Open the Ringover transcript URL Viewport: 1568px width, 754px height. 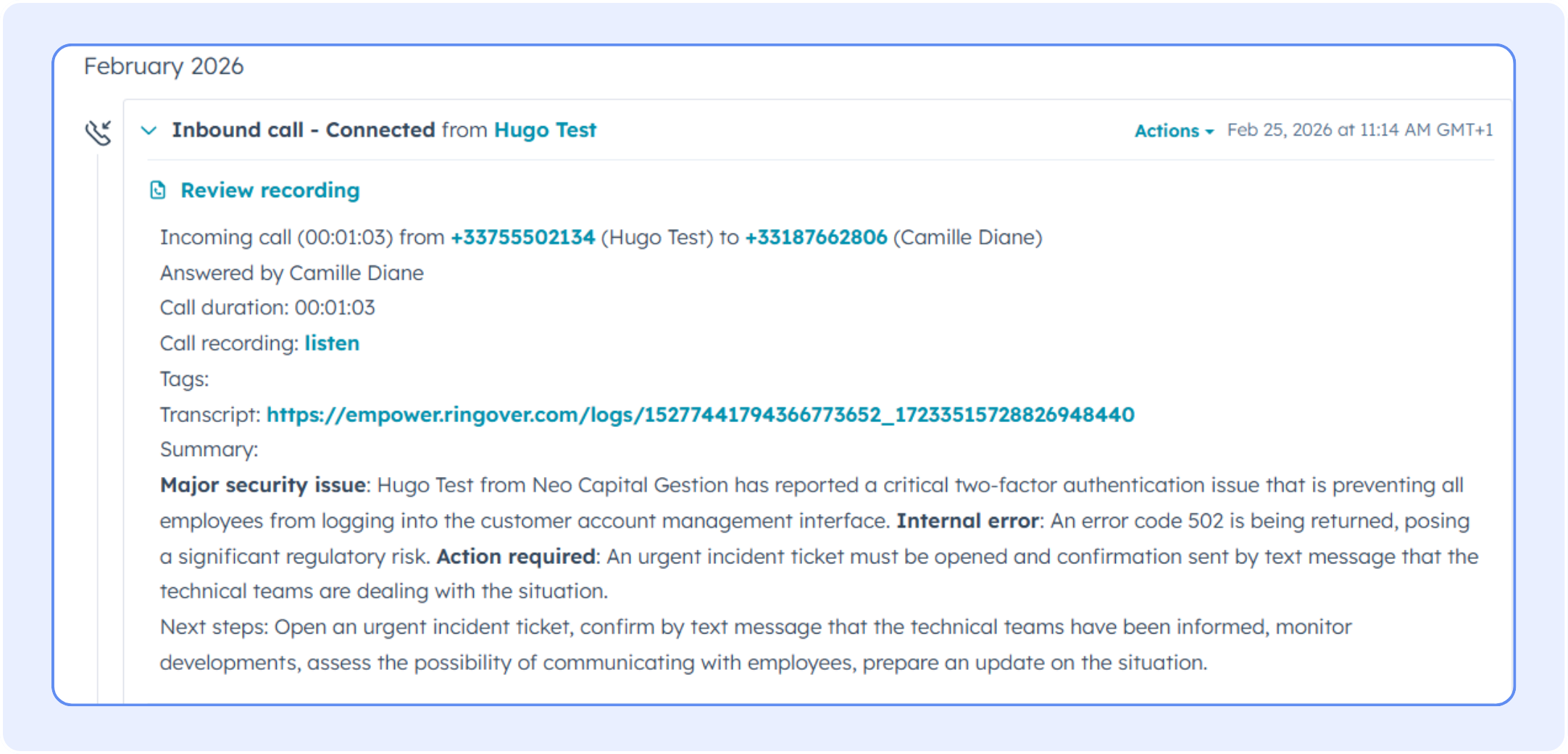[x=700, y=414]
